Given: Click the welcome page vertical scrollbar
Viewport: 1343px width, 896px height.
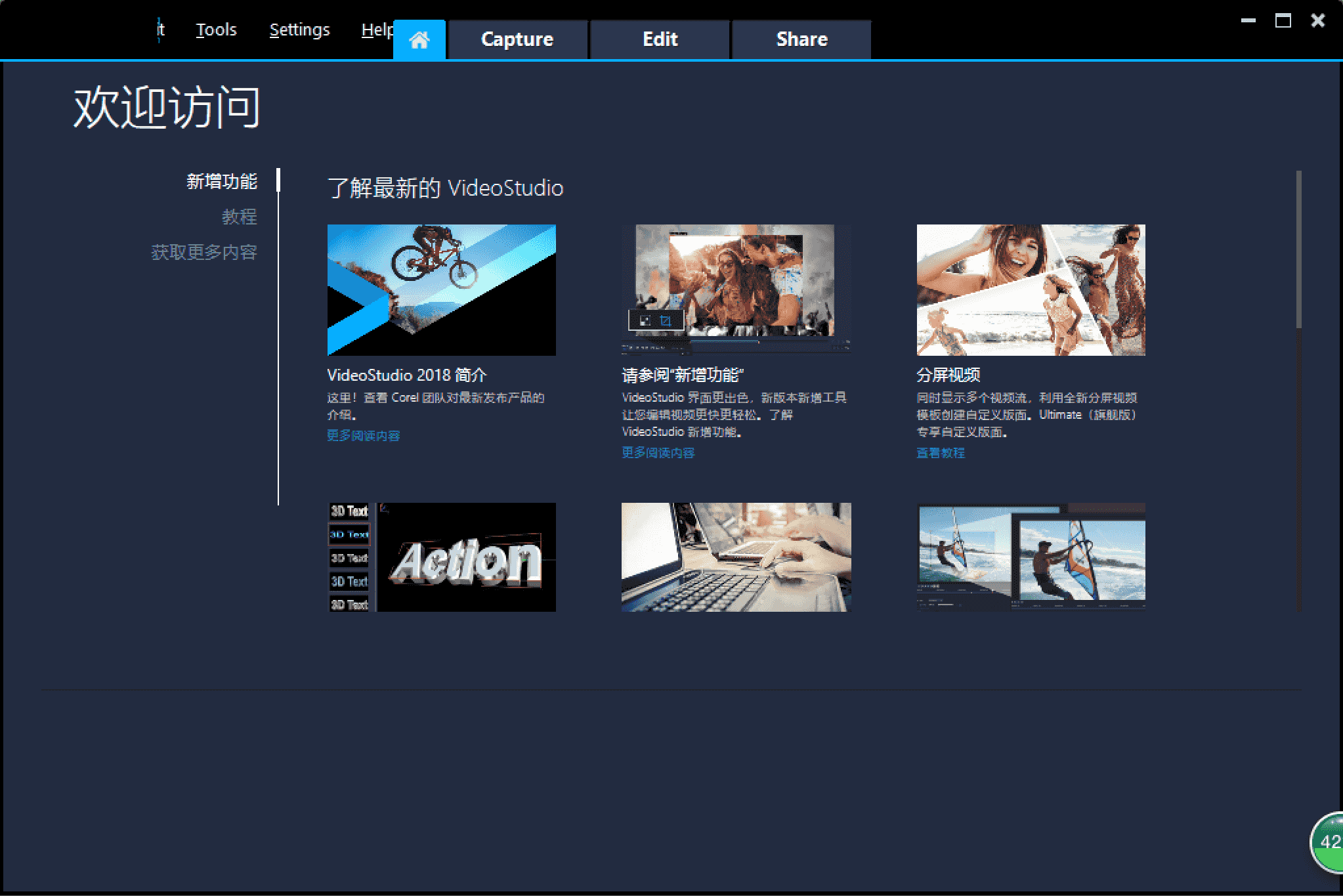Looking at the screenshot, I should pyautogui.click(x=1298, y=249).
